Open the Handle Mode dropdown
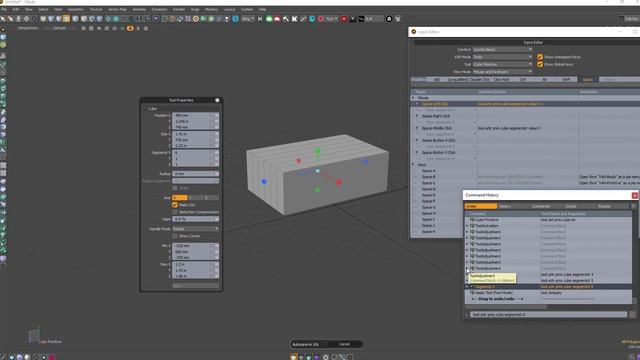This screenshot has height=360, width=640. [195, 229]
